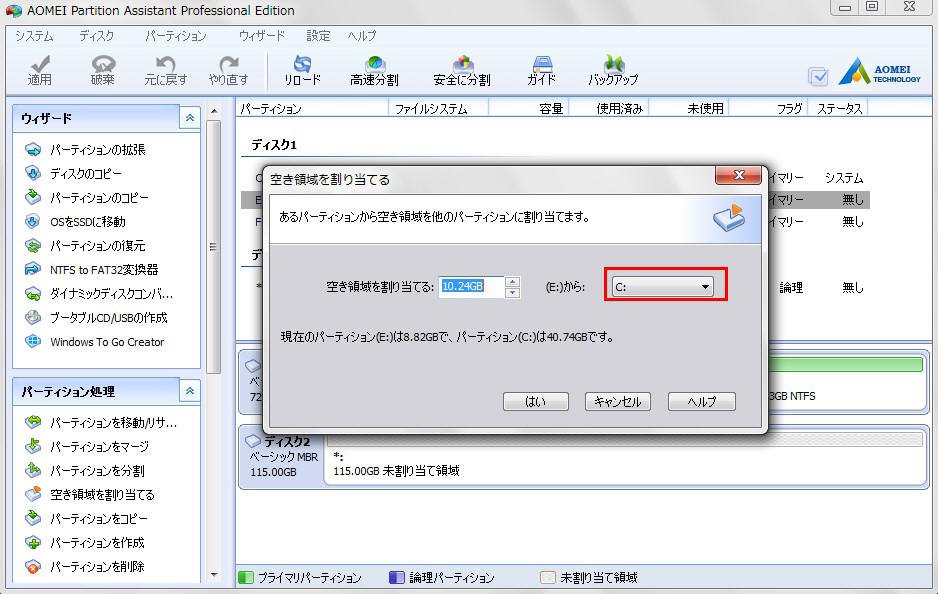Launch パーティションの復元 wizard icon
938x594 pixels.
point(33,245)
